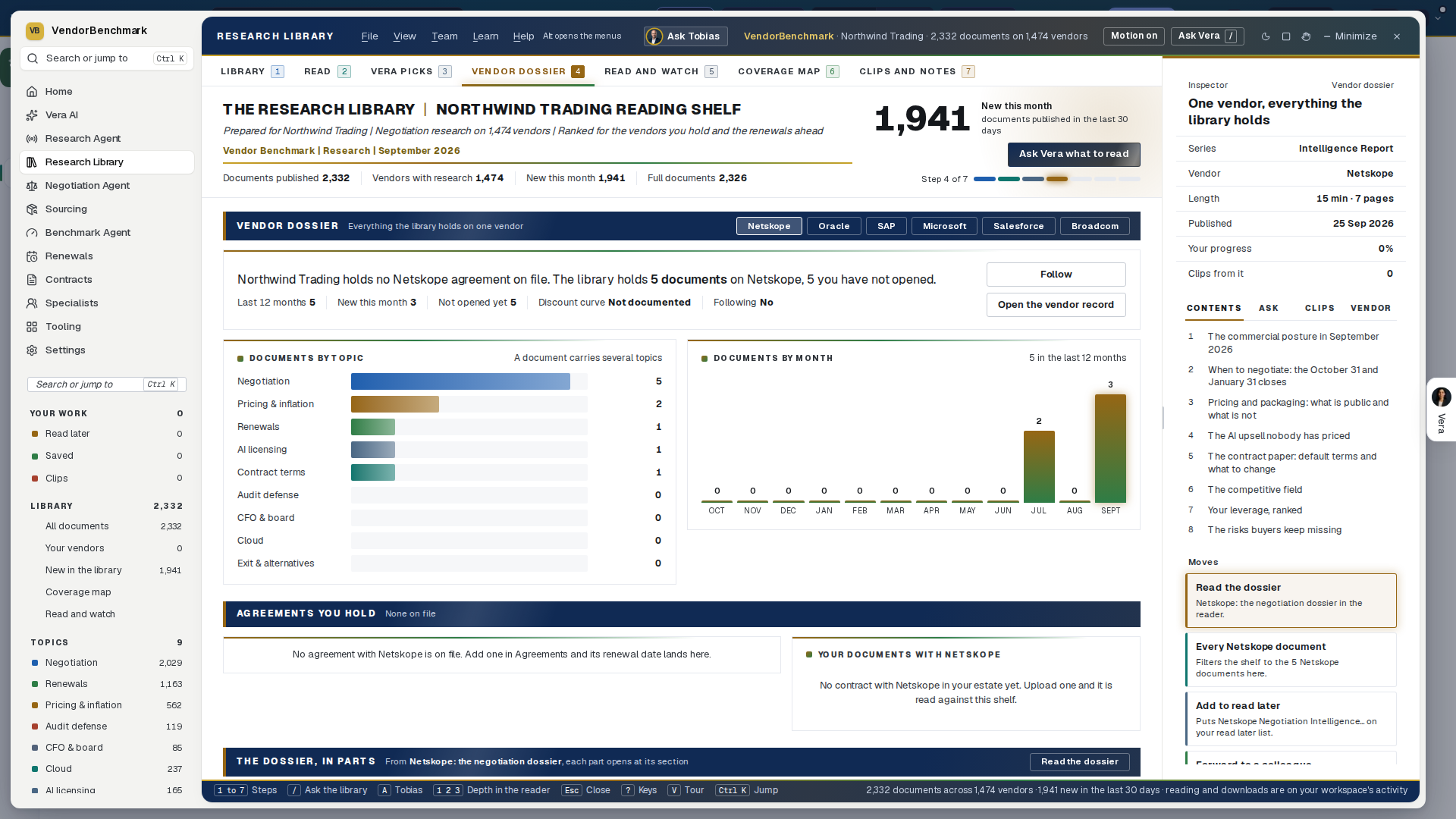Click the Search or jump to field

(107, 58)
